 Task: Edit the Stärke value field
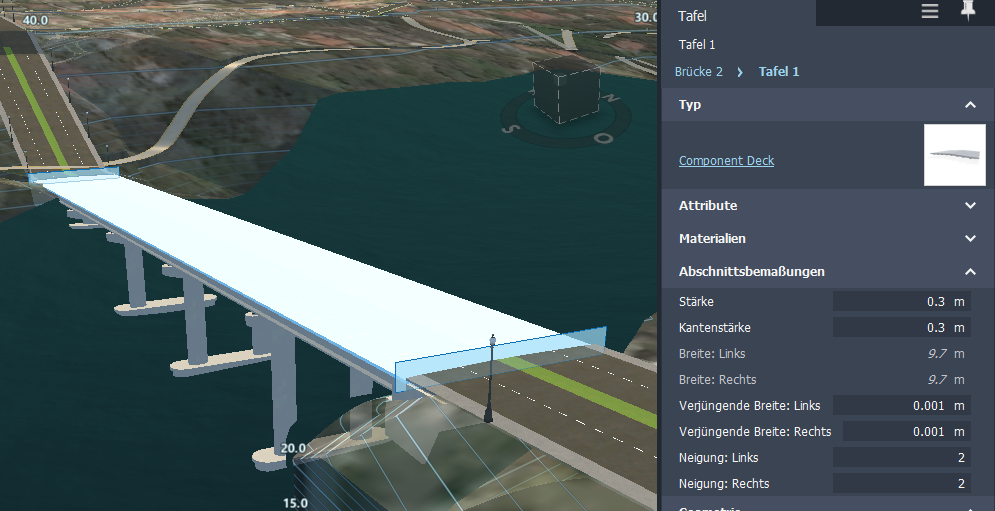pyautogui.click(x=901, y=302)
